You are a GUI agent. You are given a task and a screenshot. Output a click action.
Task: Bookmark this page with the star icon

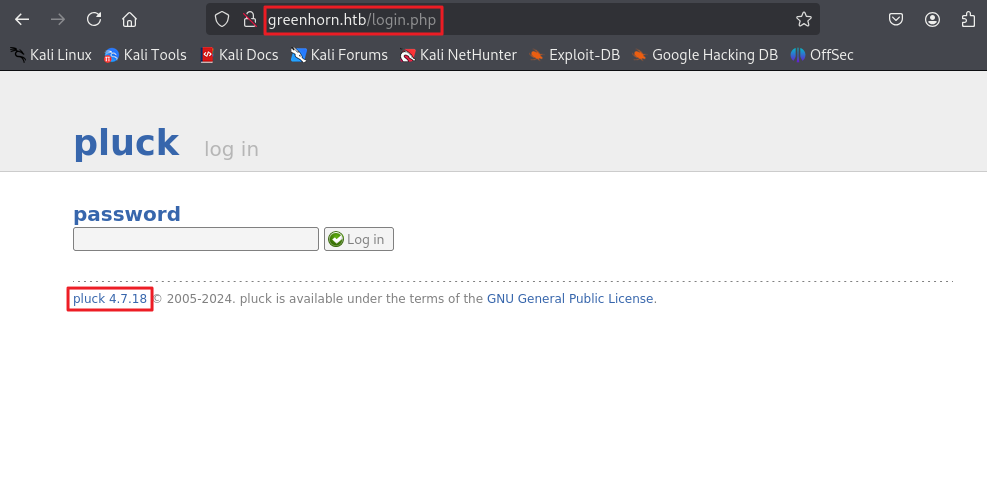pos(804,20)
